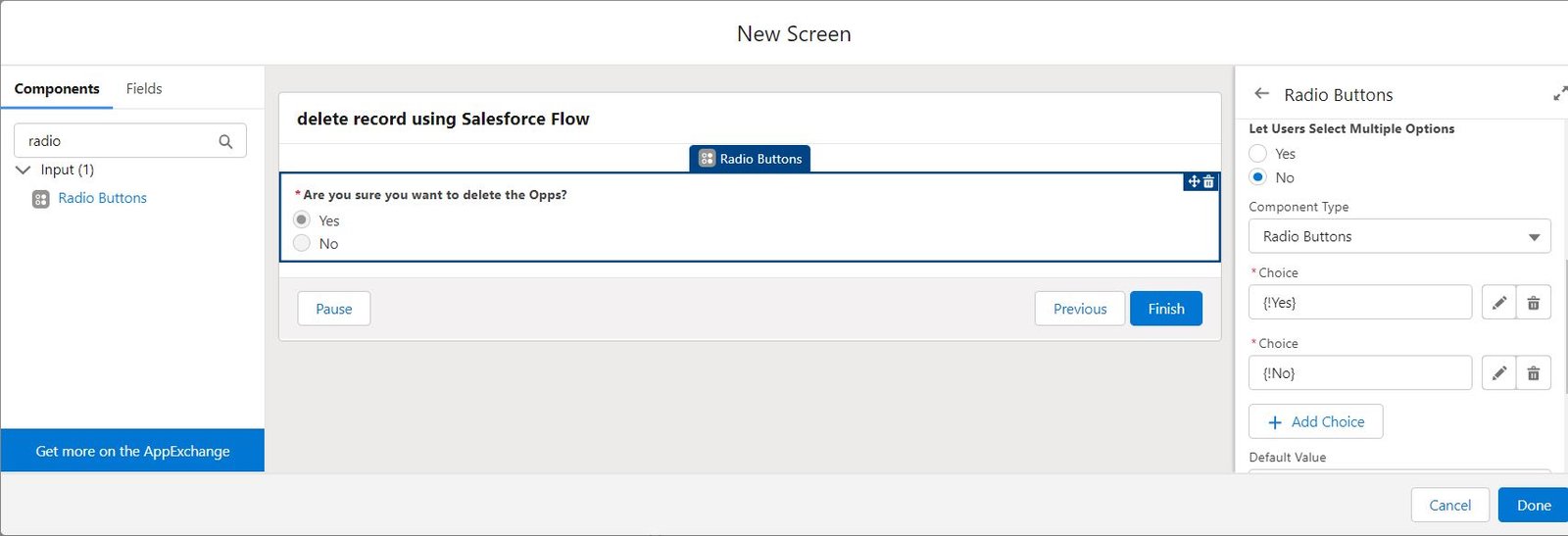Image resolution: width=1568 pixels, height=536 pixels.
Task: Click the {!Yes} choice input field
Action: pos(1359,303)
